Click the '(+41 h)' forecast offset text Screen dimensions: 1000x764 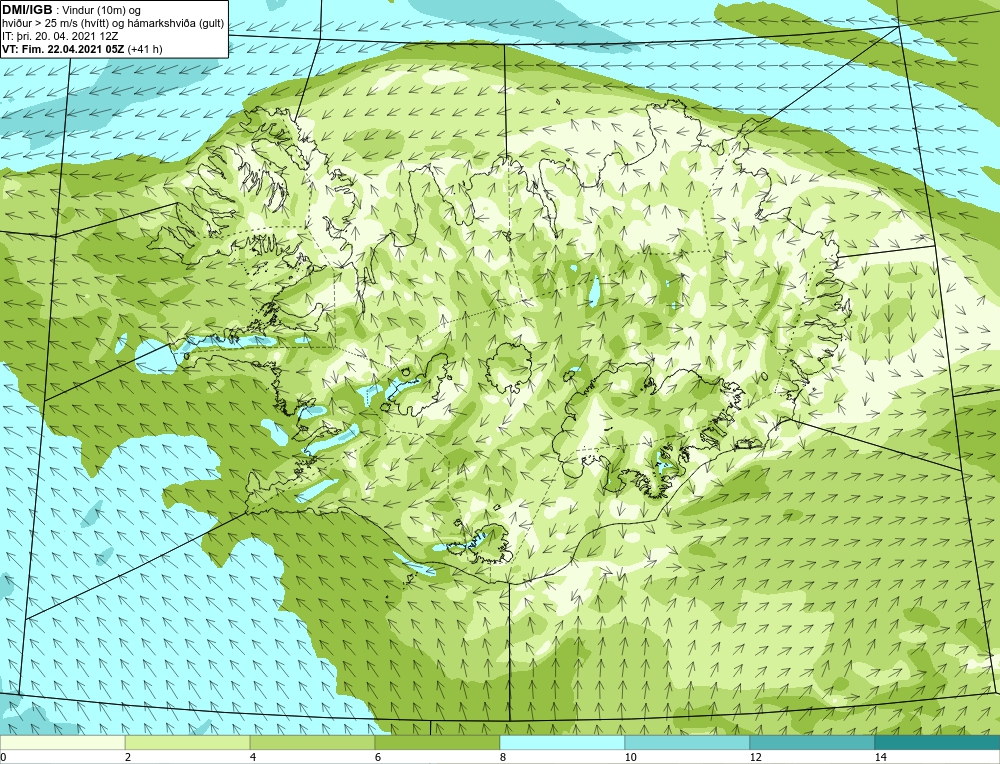(x=145, y=49)
